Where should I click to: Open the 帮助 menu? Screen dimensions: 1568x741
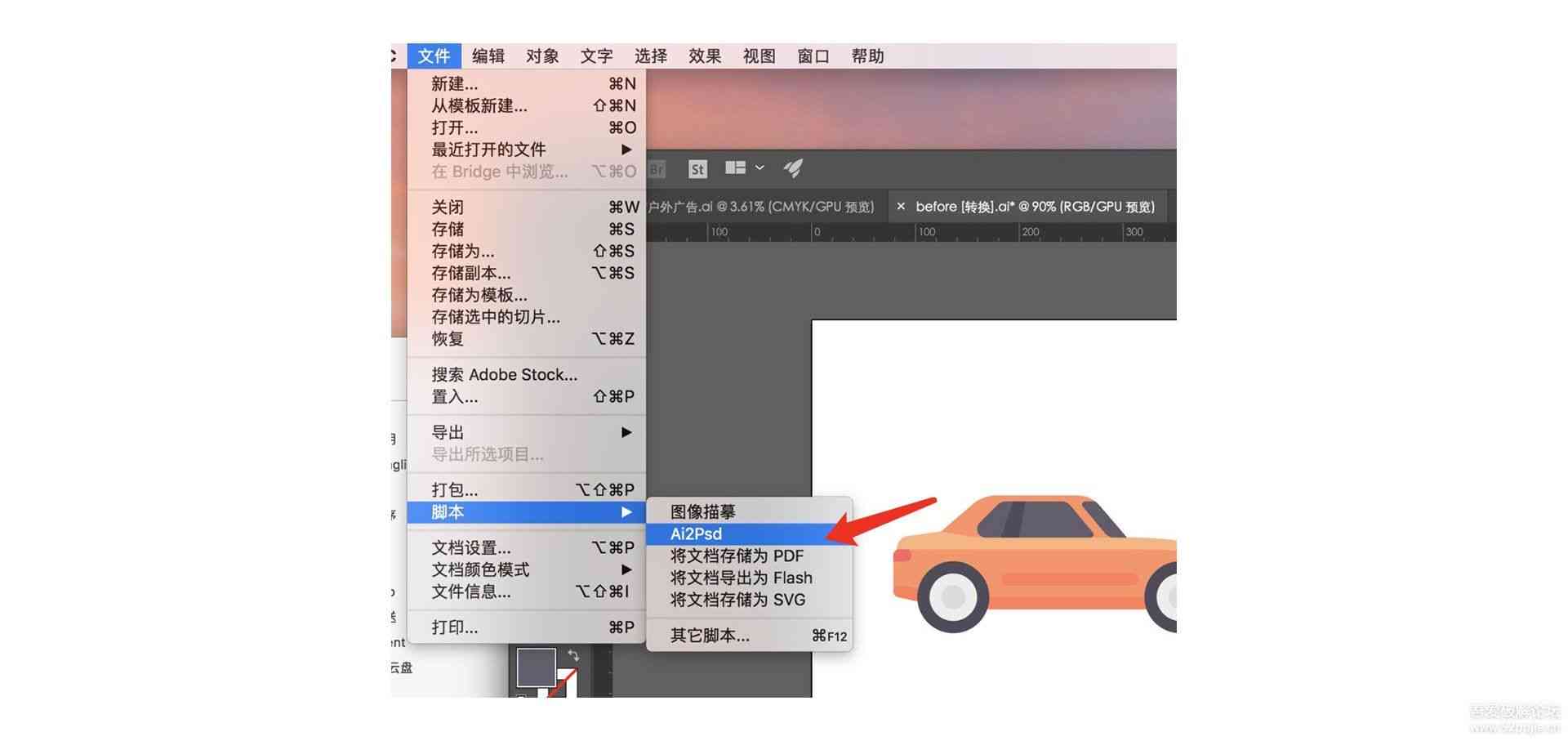(x=868, y=56)
